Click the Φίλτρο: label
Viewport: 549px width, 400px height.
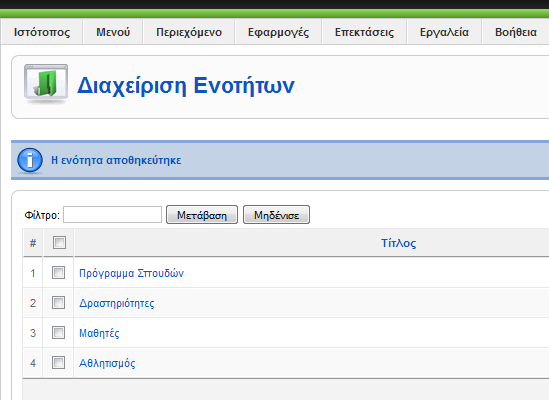click(x=42, y=215)
